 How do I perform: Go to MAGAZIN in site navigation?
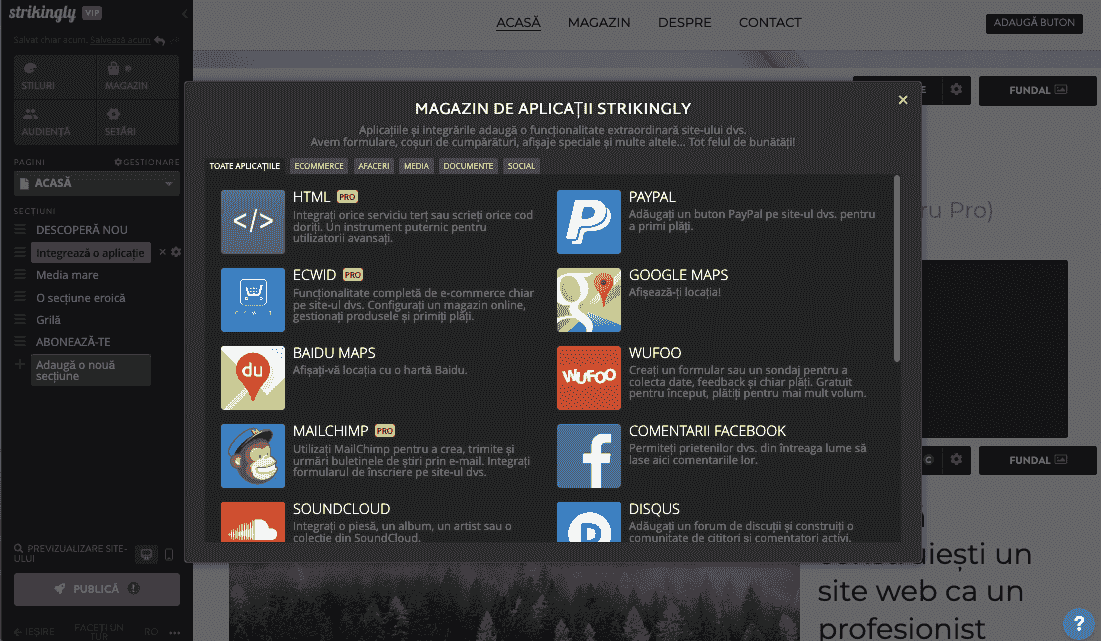[x=599, y=22]
